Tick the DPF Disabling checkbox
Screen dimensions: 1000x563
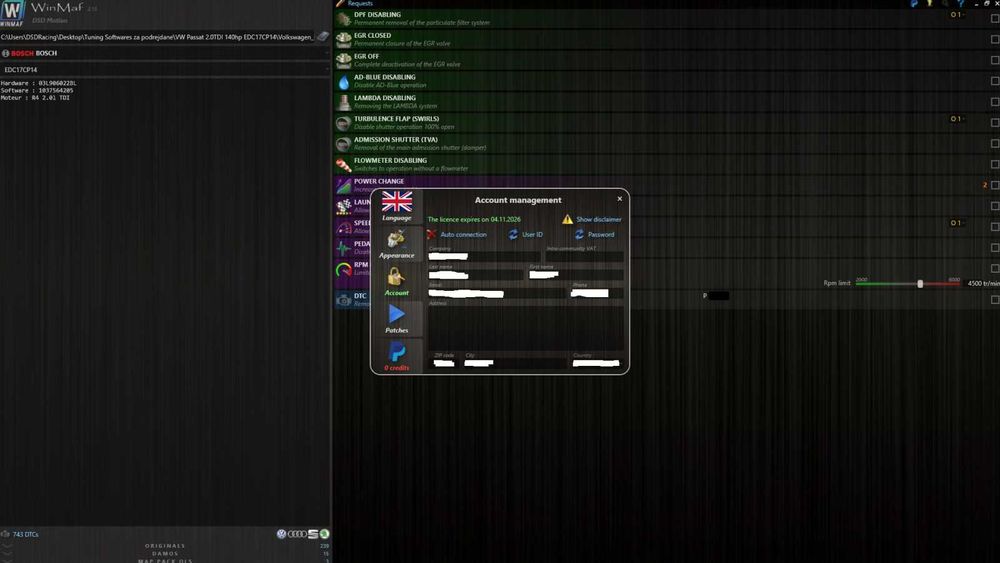click(994, 18)
